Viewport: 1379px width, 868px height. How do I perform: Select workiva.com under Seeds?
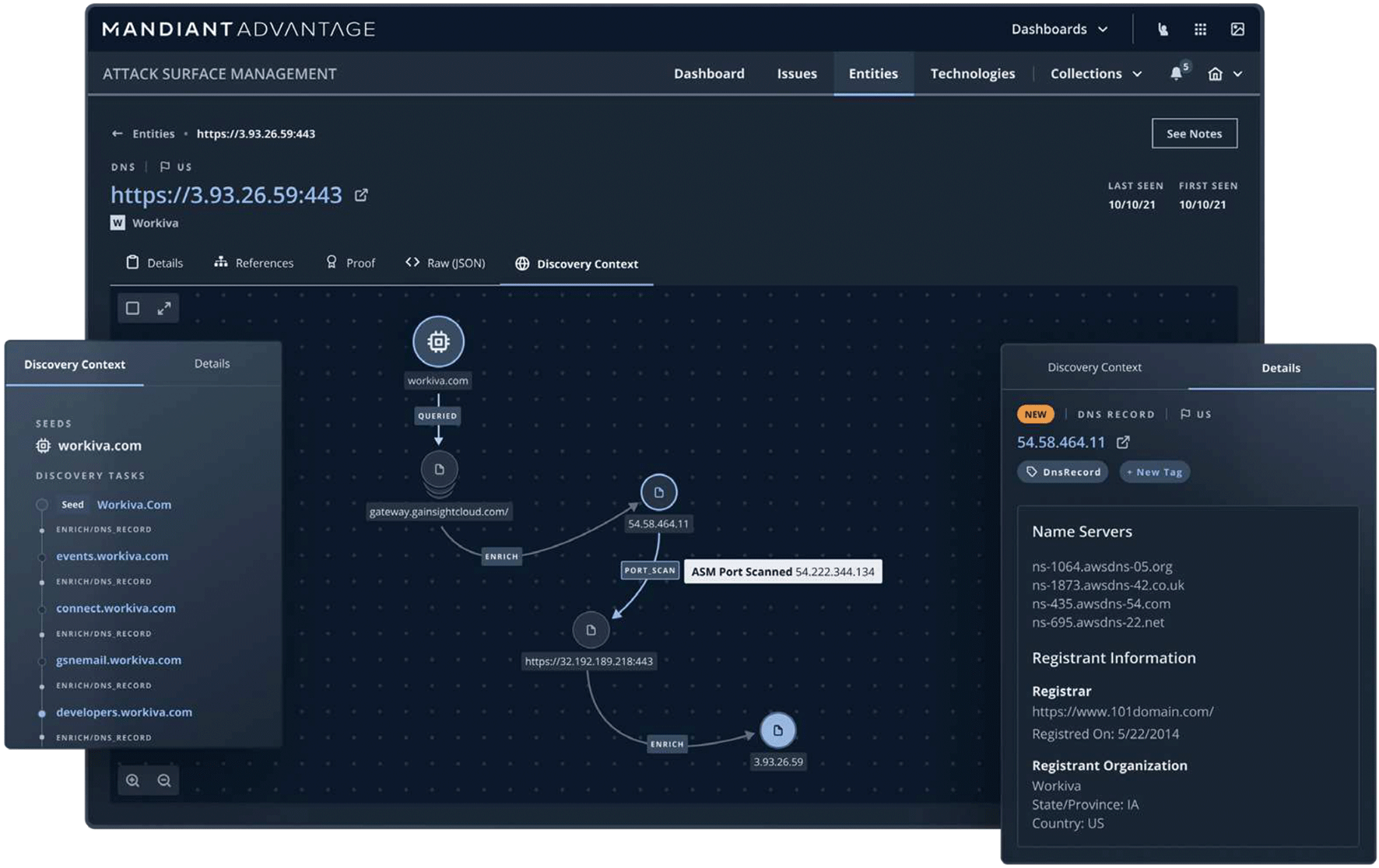click(100, 446)
